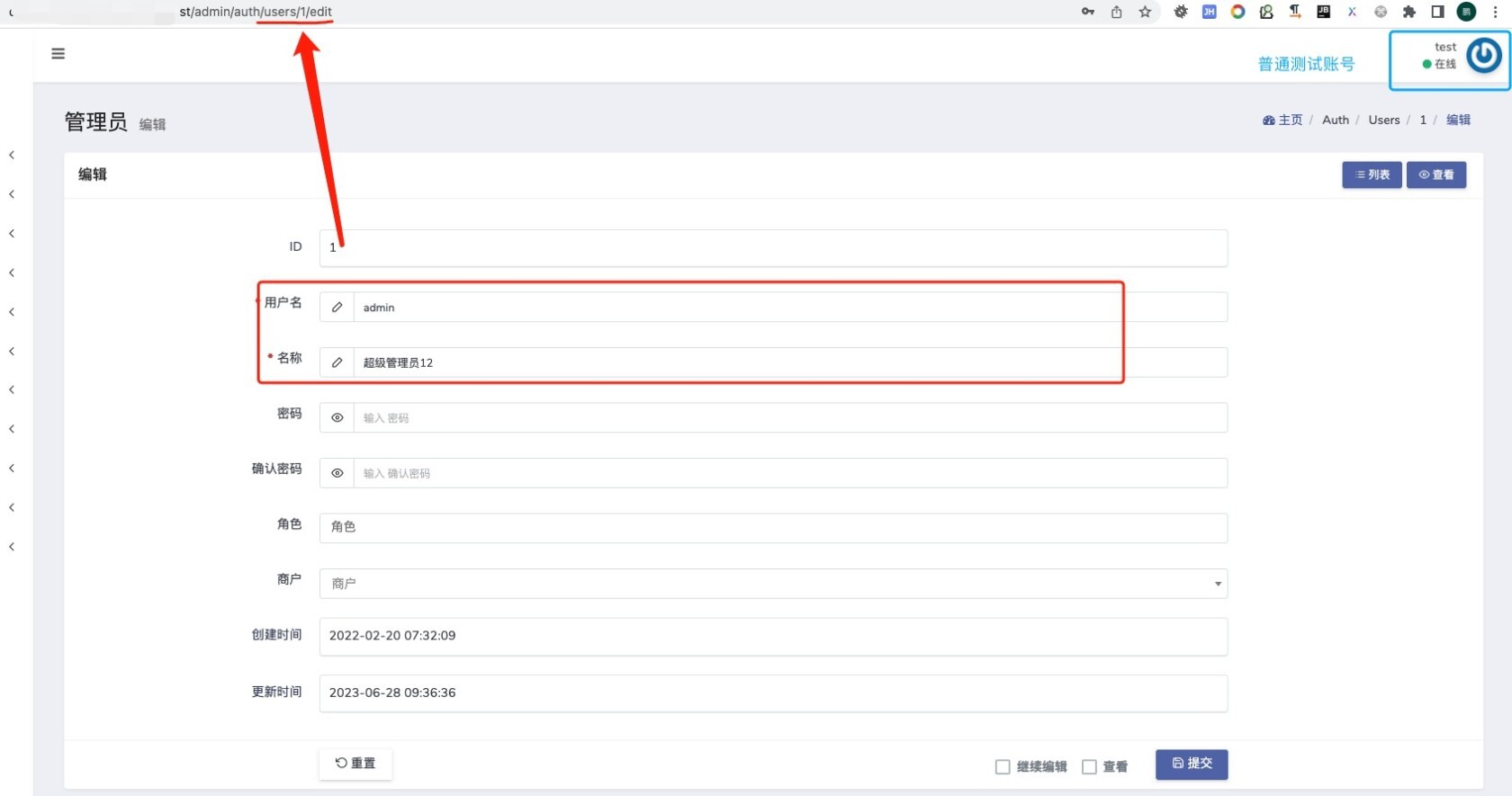
Task: Check the 继续编辑 checkbox
Action: 1003,767
